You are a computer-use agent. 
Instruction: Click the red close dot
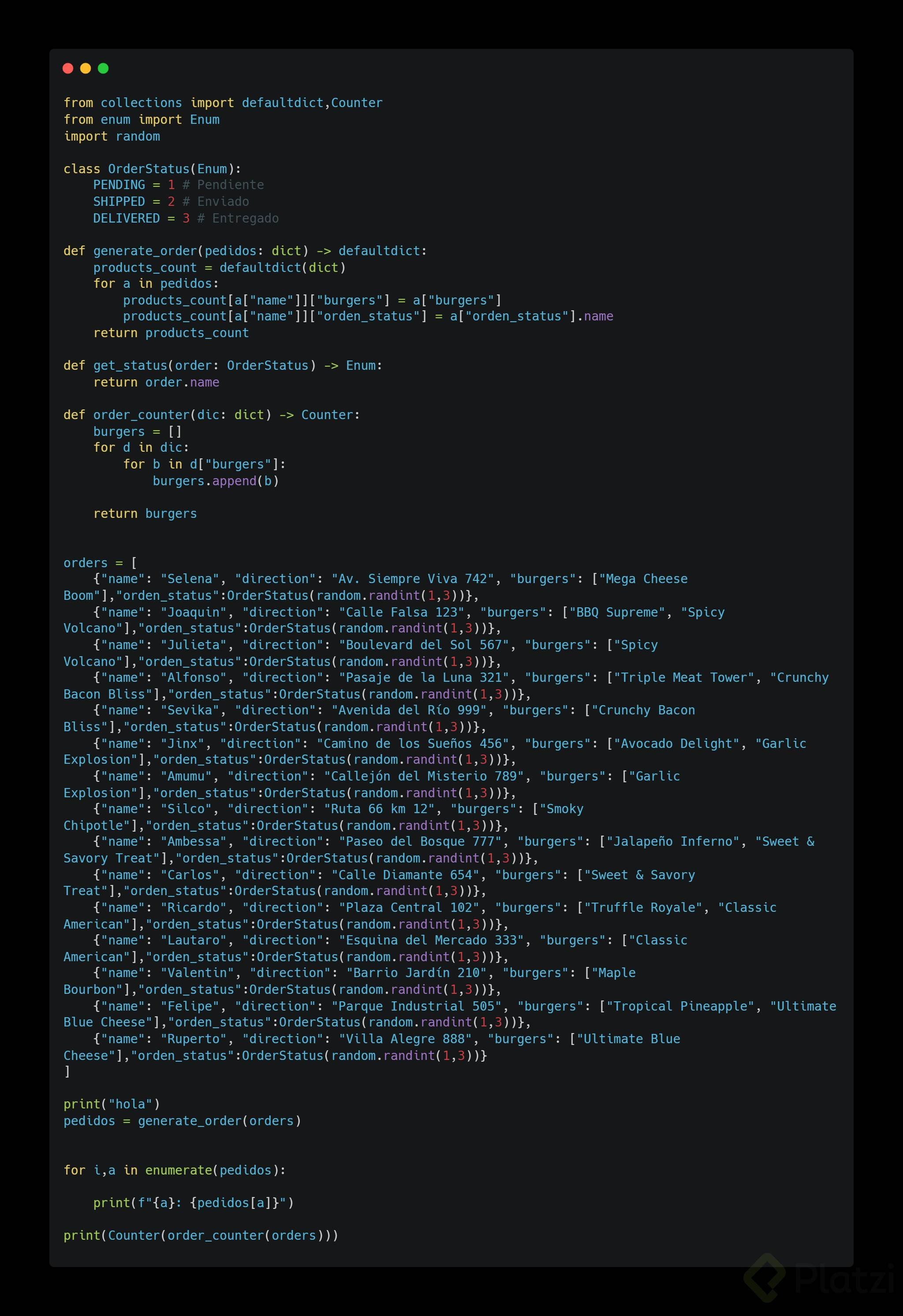pyautogui.click(x=68, y=68)
